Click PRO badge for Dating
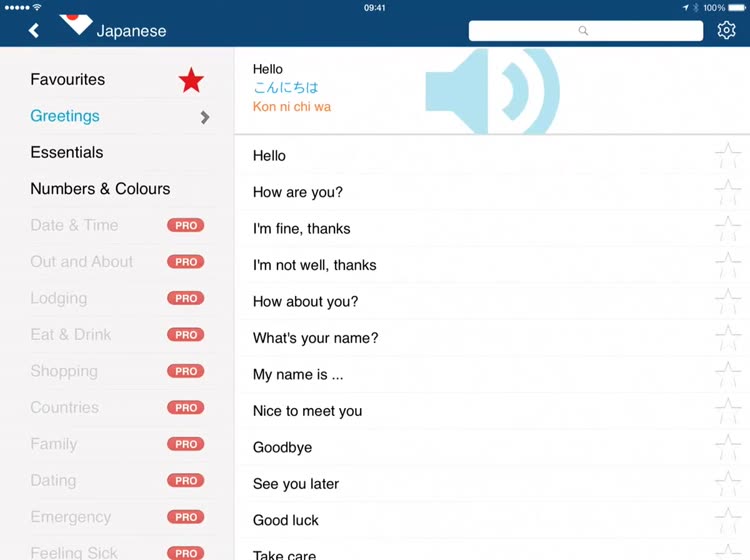Viewport: 750px width, 560px height. coord(186,480)
